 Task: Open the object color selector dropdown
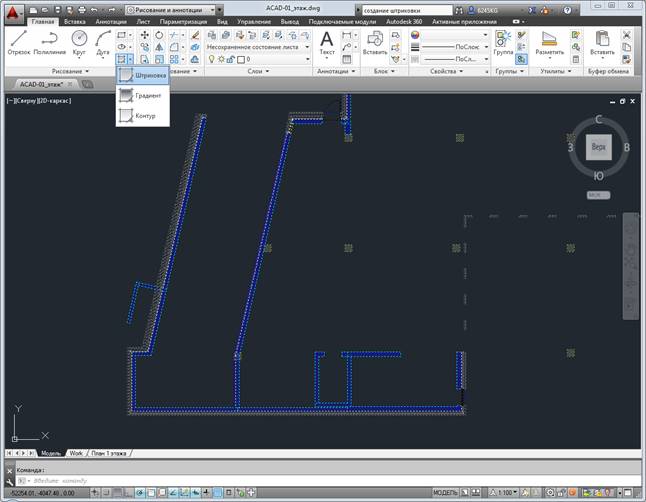click(x=455, y=35)
